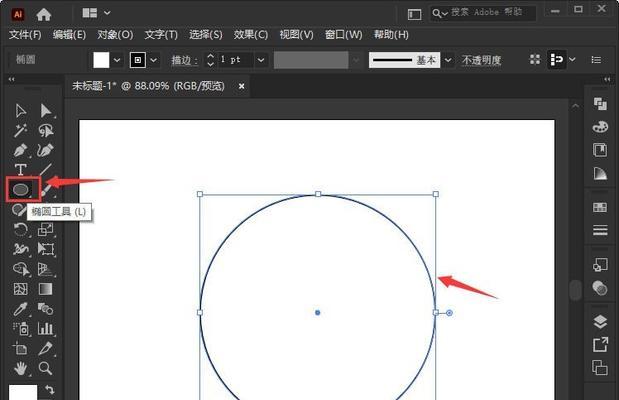
Task: Pick the Magic Wand tool
Action: click(21, 130)
